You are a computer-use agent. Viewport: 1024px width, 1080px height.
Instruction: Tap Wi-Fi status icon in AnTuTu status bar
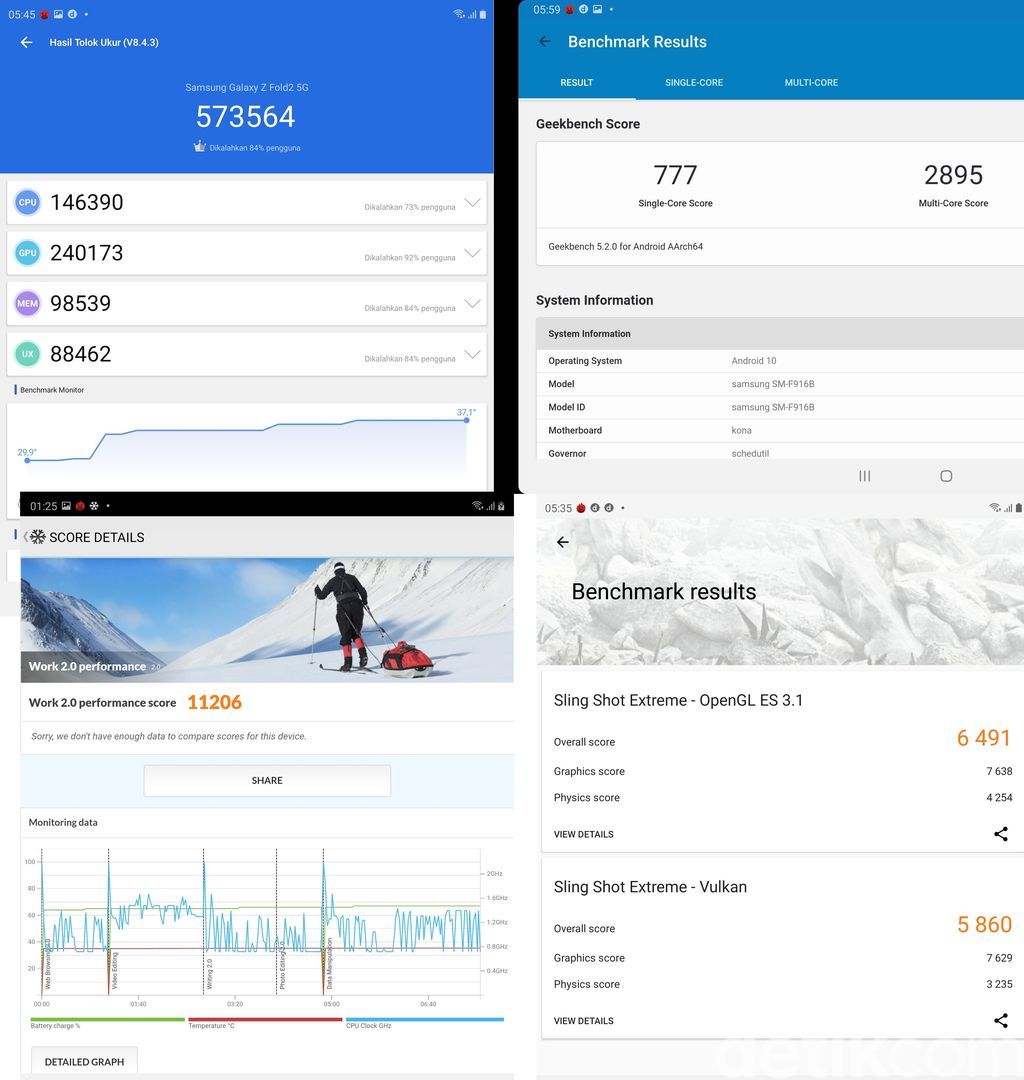pyautogui.click(x=459, y=14)
